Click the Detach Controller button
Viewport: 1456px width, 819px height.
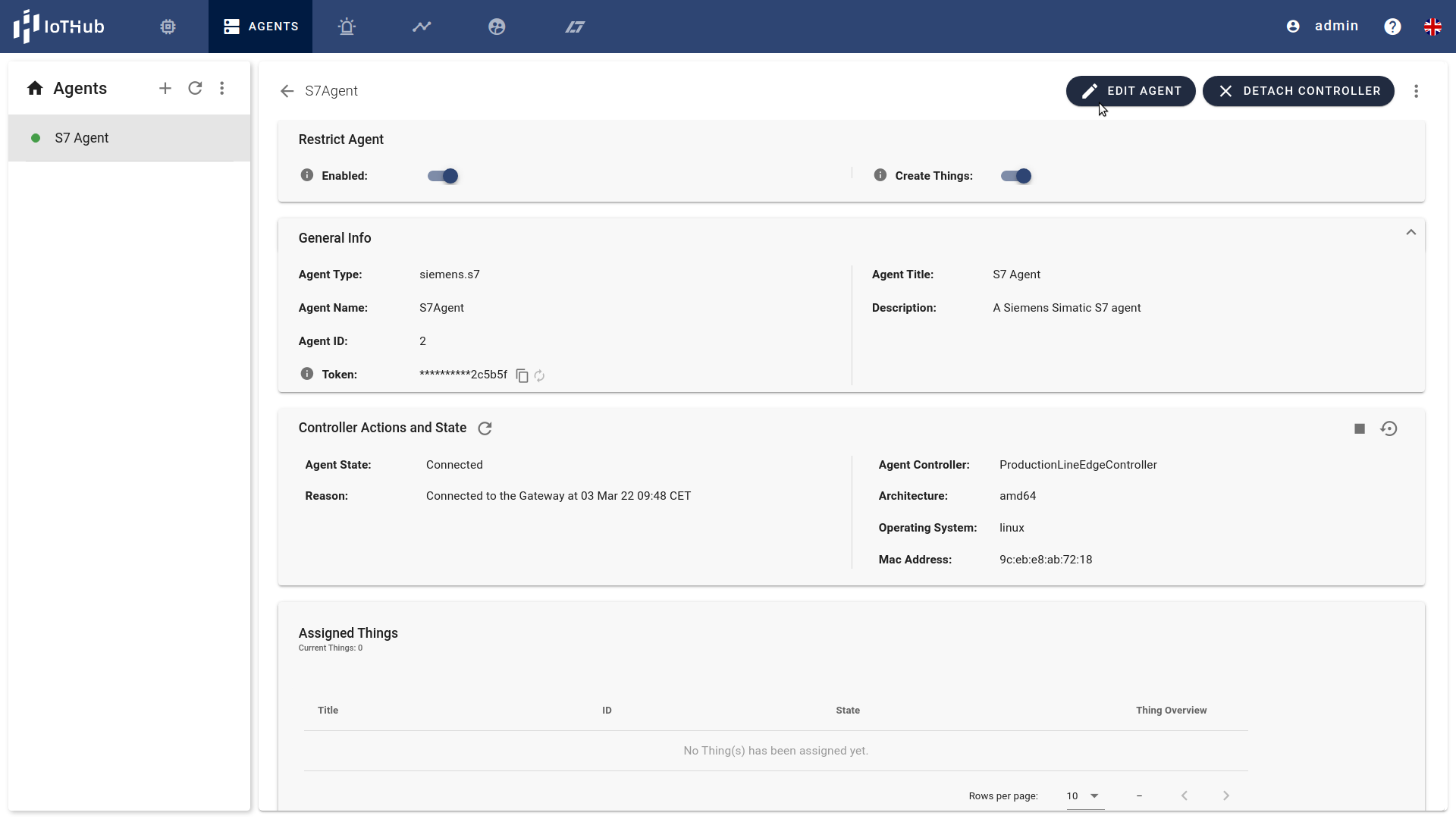[1298, 91]
